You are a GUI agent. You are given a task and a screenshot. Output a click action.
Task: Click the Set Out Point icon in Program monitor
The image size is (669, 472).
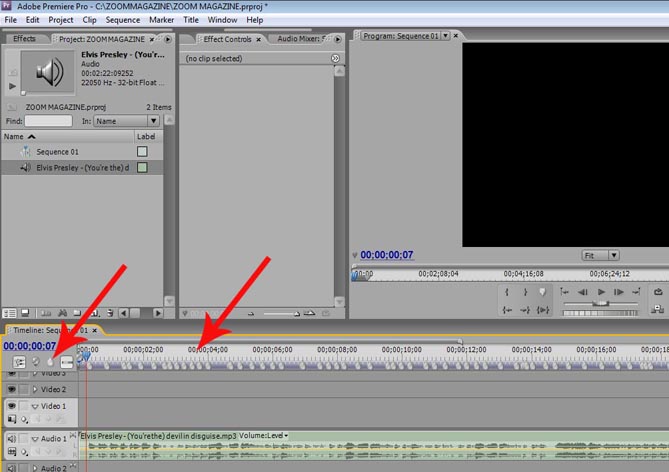tap(524, 292)
